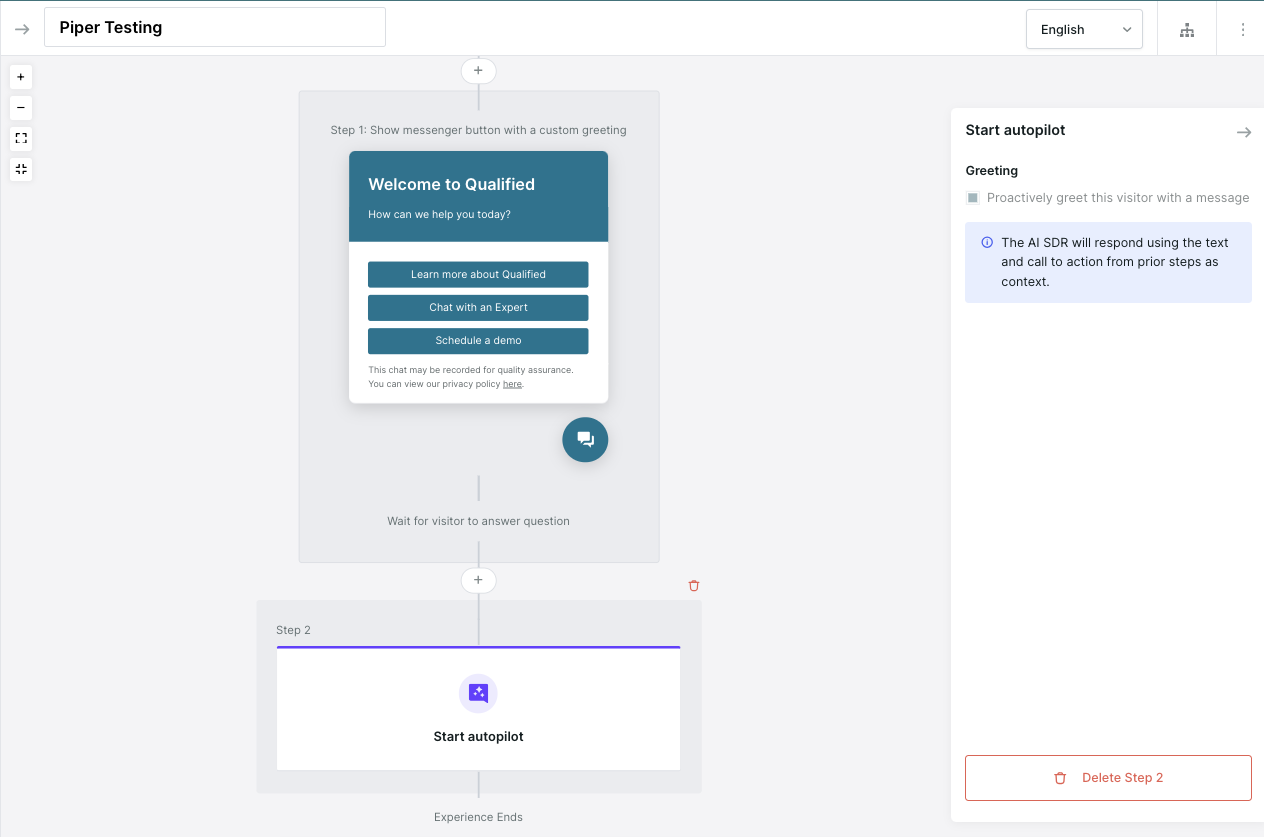Click 'Wait for visitor to answer question' text

pos(478,521)
